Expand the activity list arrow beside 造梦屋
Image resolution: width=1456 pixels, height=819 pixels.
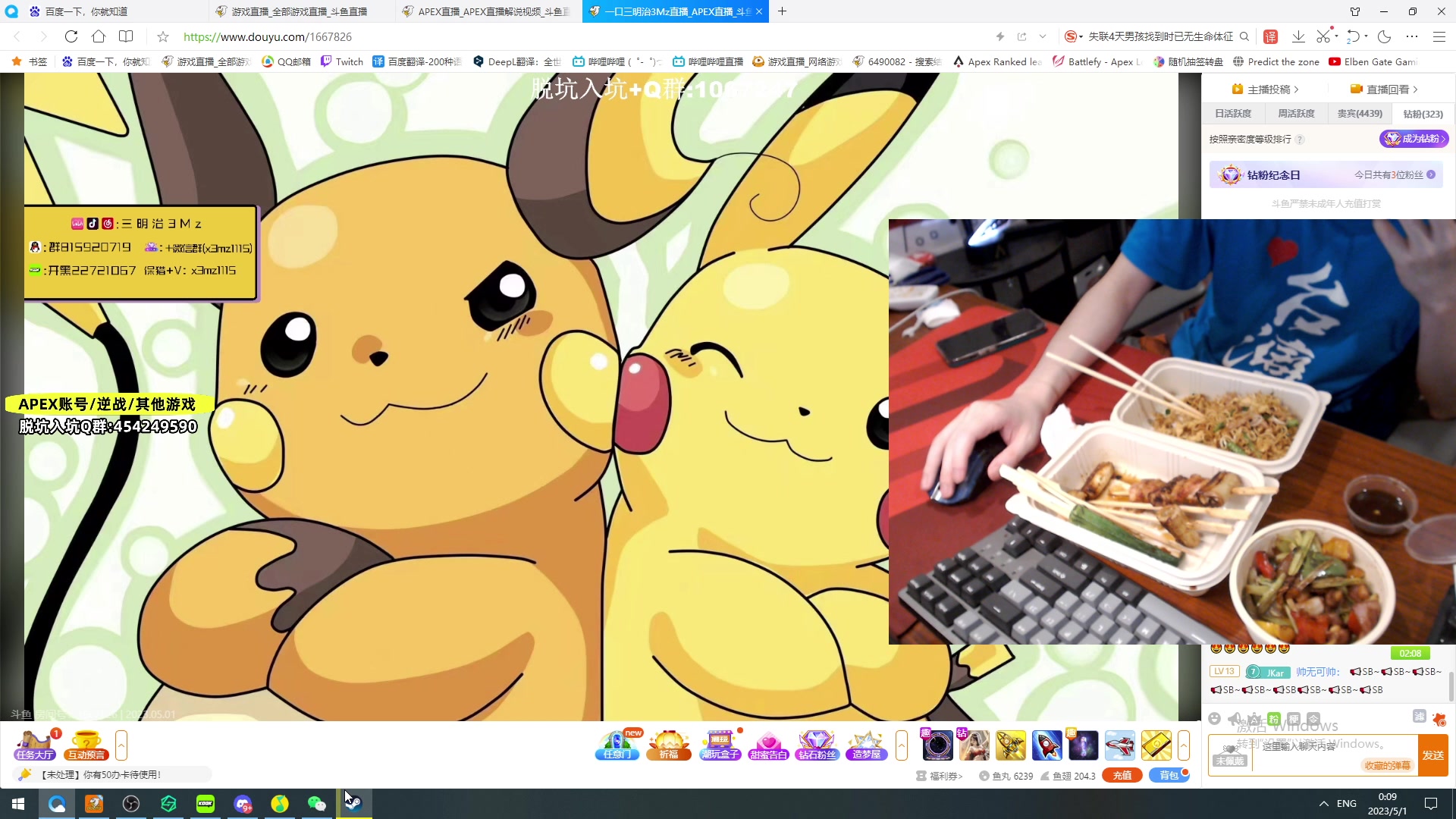tap(902, 745)
